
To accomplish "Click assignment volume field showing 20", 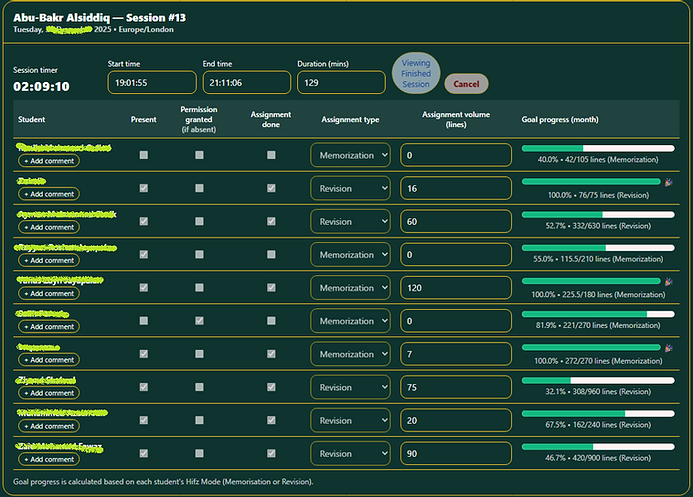I will (456, 421).
